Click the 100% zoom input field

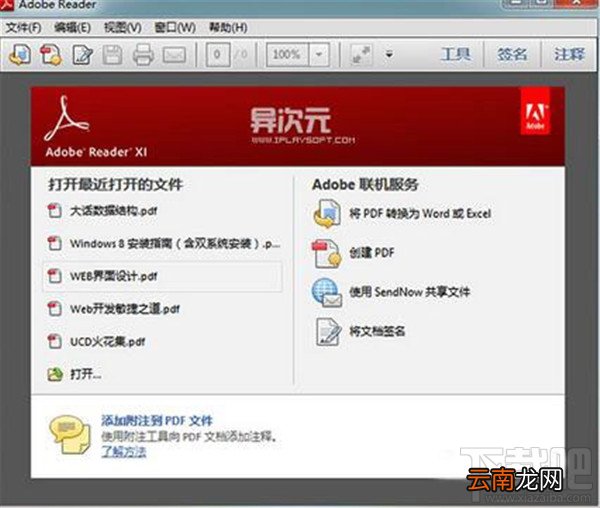coord(287,55)
